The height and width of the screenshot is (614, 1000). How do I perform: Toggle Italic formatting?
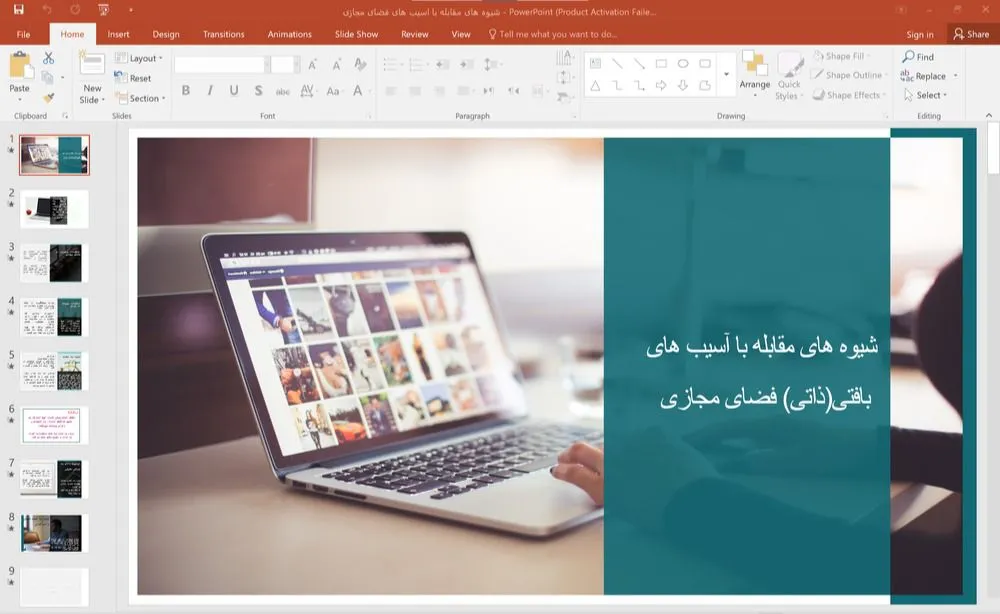210,91
